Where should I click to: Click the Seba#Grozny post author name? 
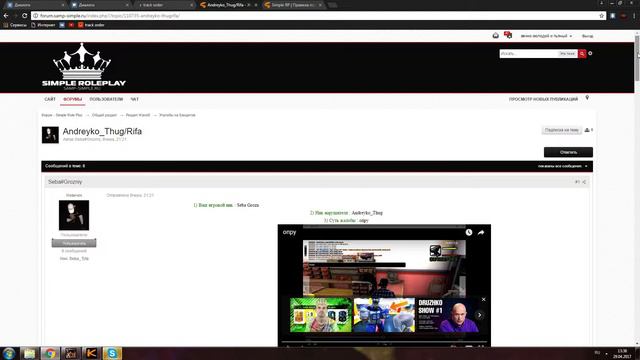point(65,182)
